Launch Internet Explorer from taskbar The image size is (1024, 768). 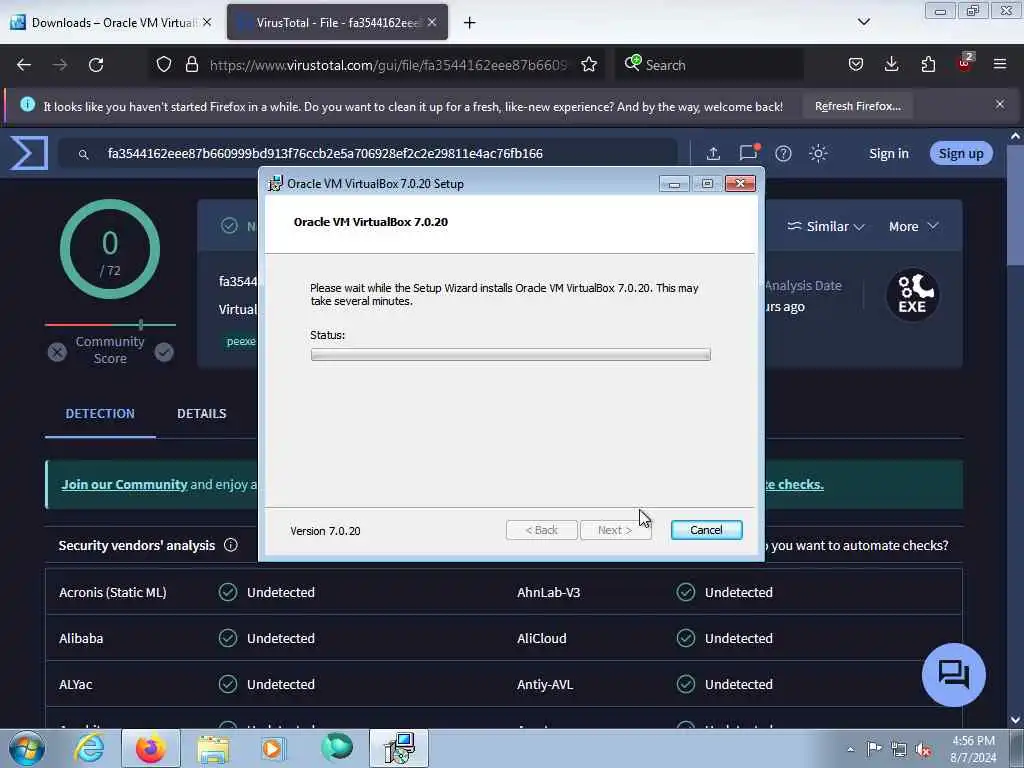89,748
